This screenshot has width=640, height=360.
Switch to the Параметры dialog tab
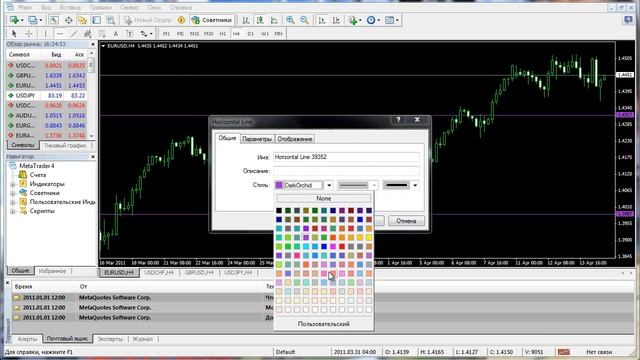[x=257, y=139]
